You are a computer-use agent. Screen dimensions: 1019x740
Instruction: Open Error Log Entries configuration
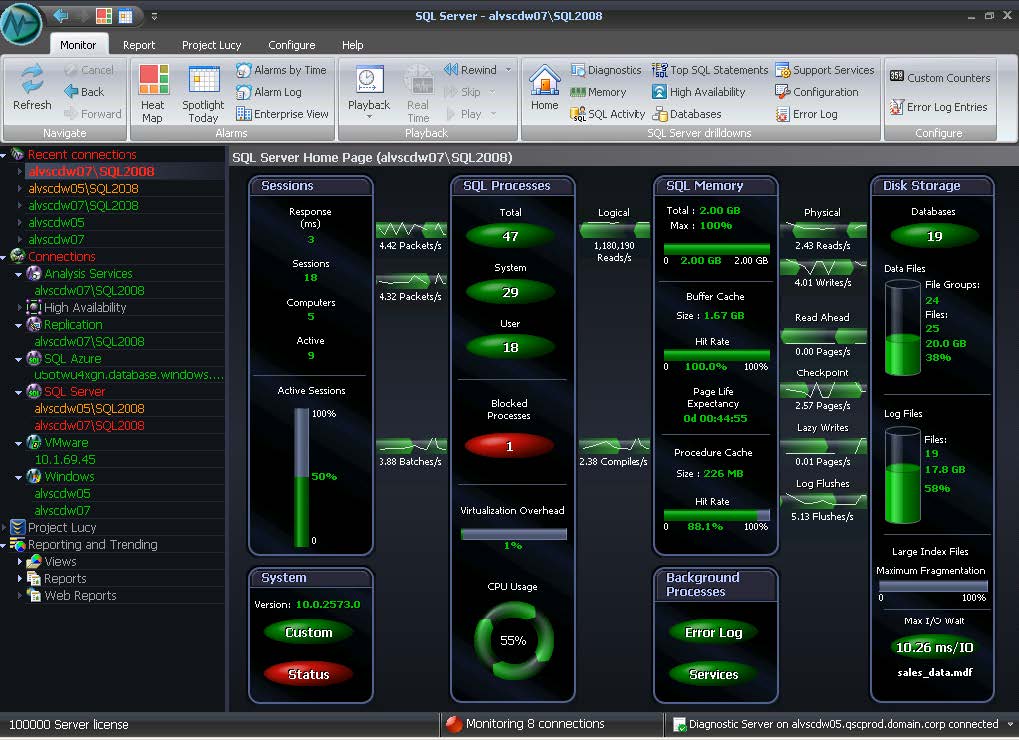938,107
